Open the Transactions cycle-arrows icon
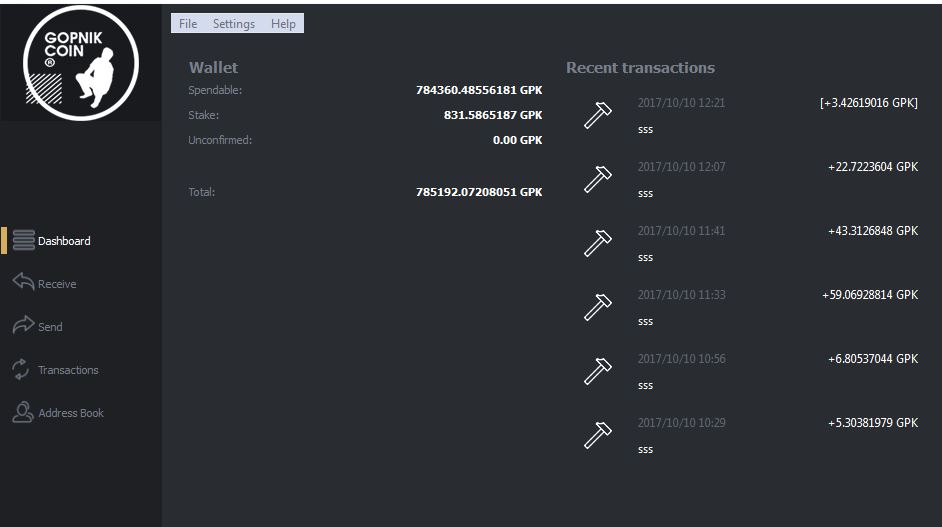The width and height of the screenshot is (942, 527). coord(20,369)
